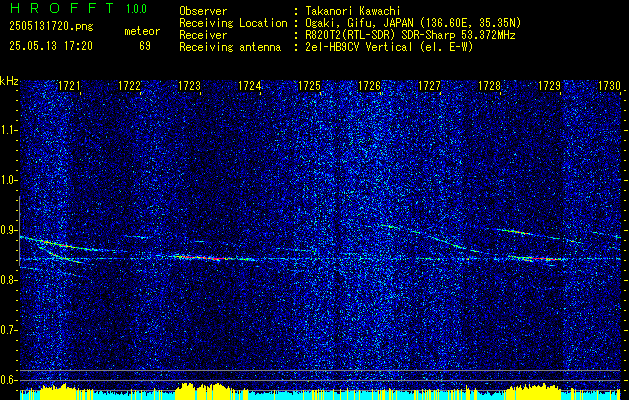Click the 'Observer' field label
This screenshot has height=400, width=629.
point(203,11)
